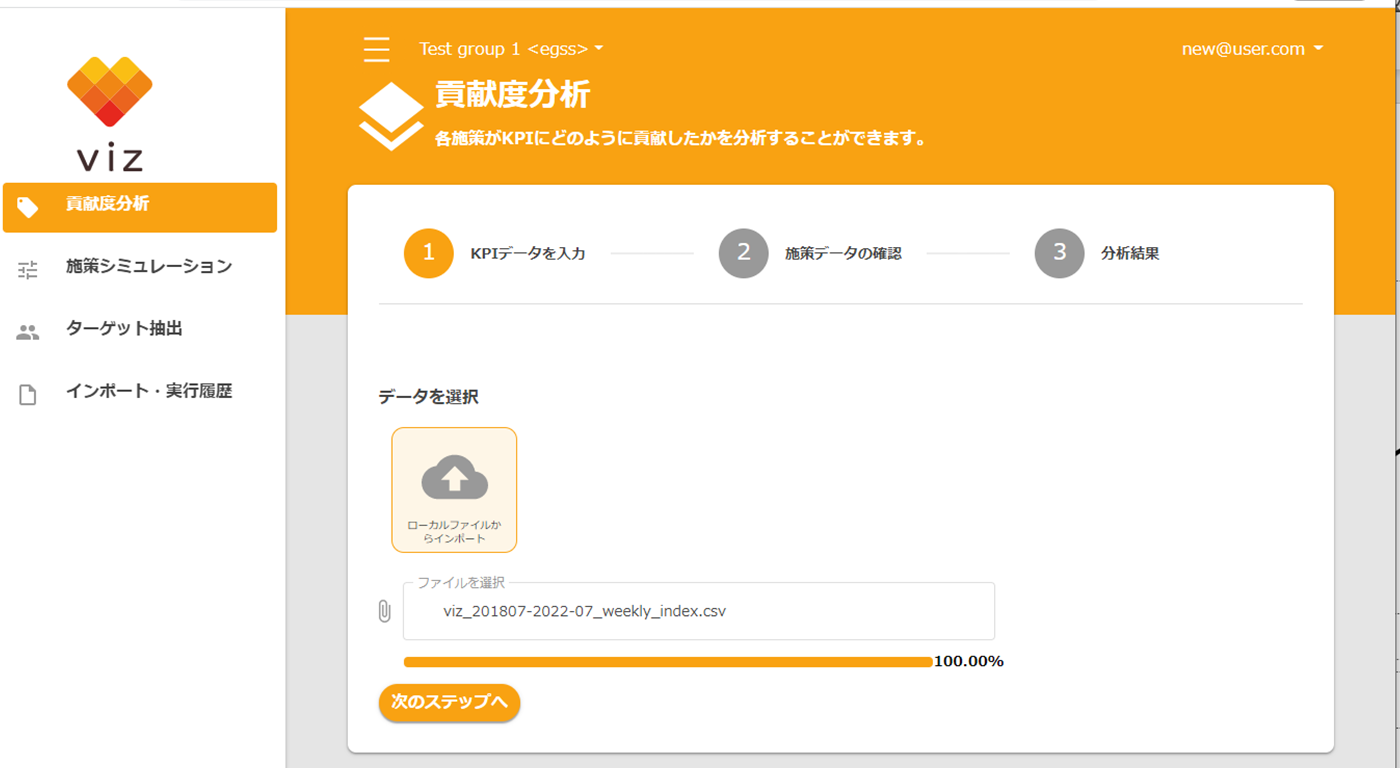
Task: Click the 貢献度分析 page title
Action: 512,95
